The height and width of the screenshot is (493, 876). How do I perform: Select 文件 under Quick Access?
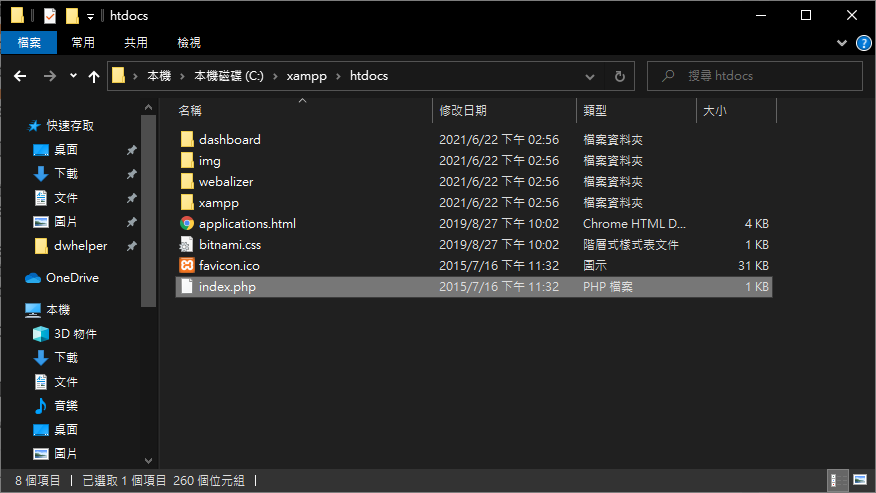[x=66, y=198]
